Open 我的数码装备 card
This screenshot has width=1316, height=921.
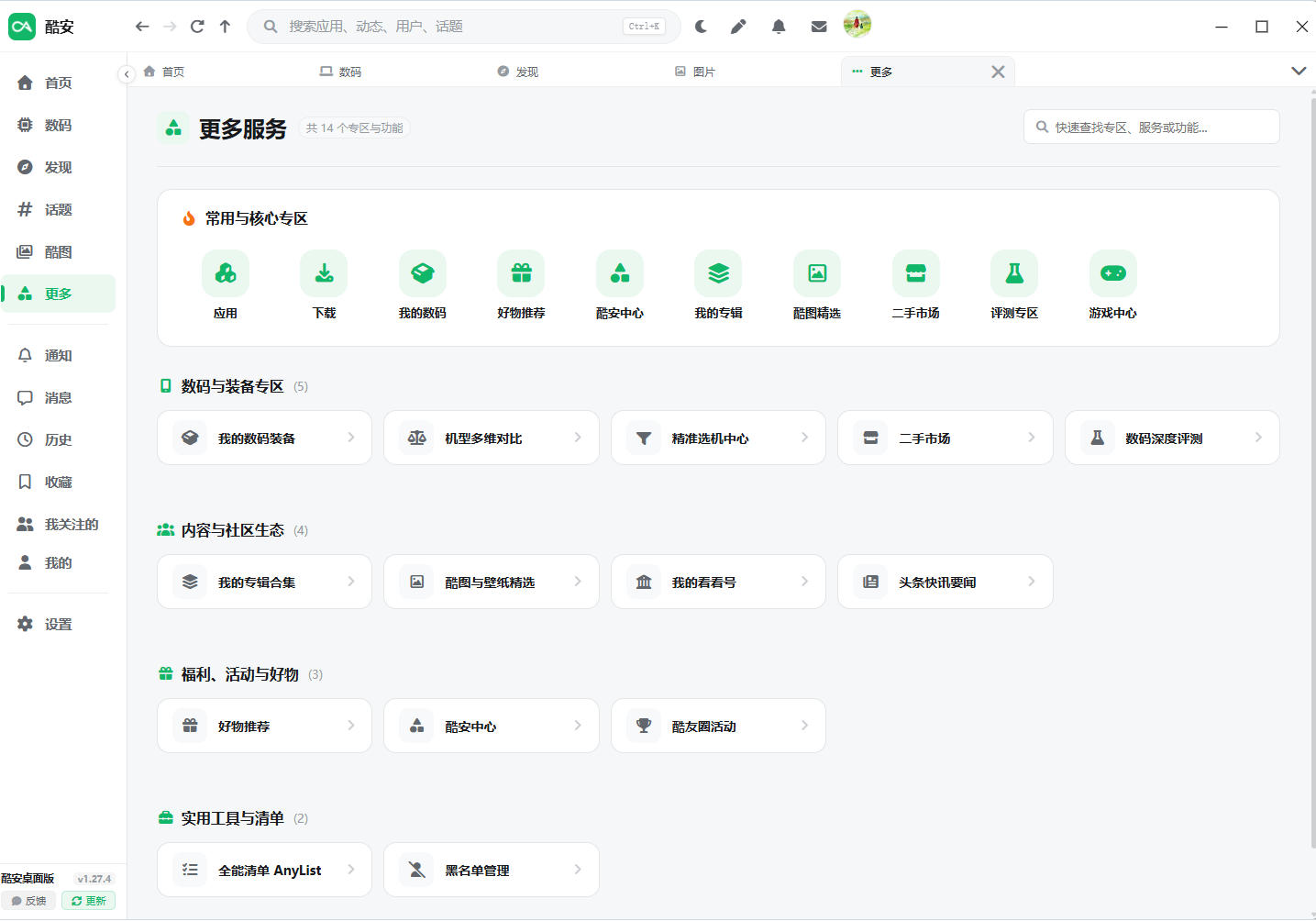264,438
